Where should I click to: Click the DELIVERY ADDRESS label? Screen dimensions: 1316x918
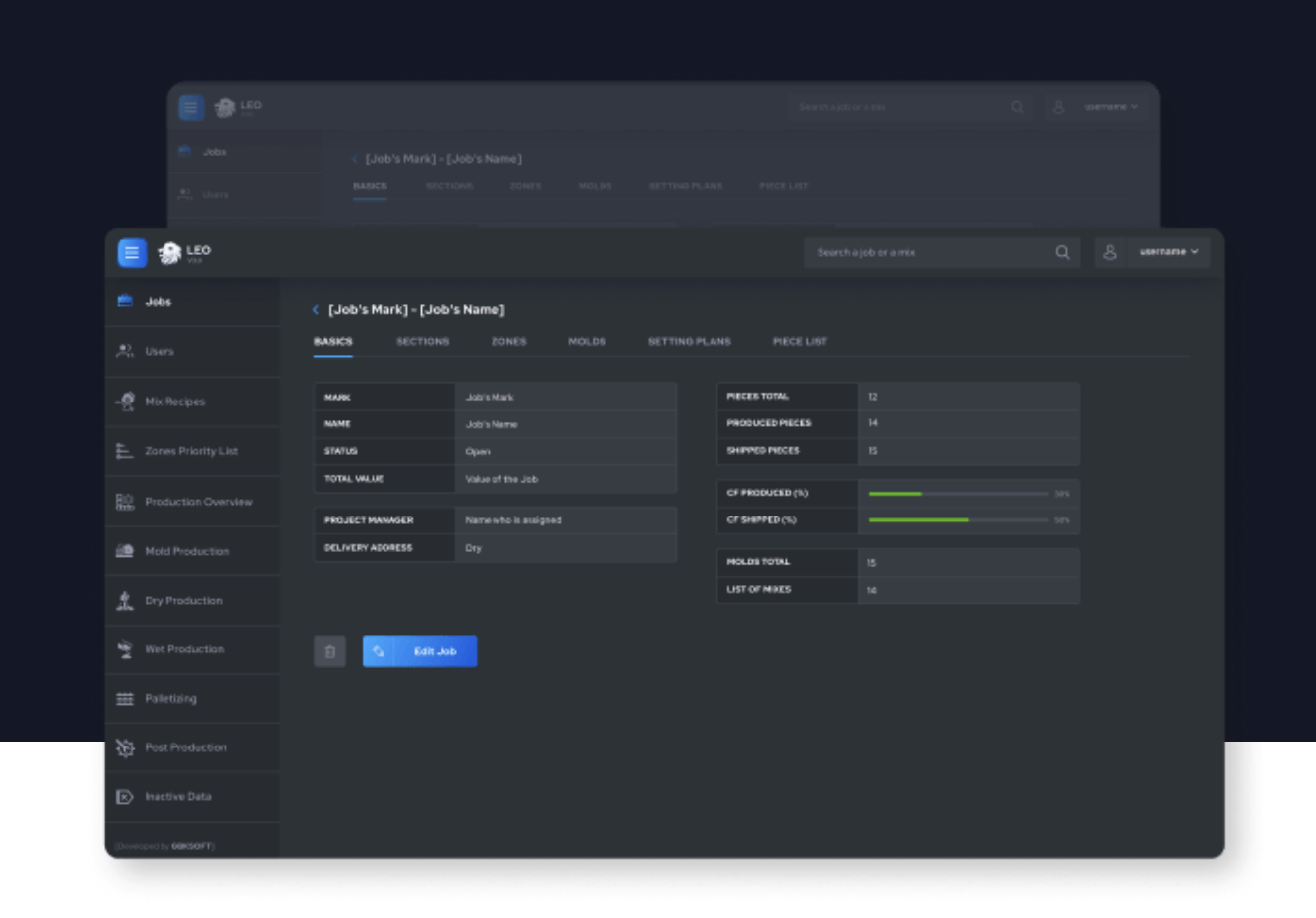pos(369,547)
